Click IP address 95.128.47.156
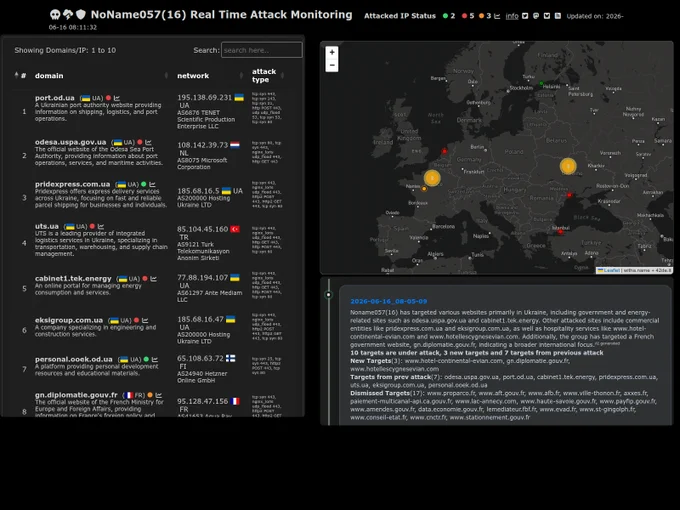Screen dimensions: 680x510 203,401
